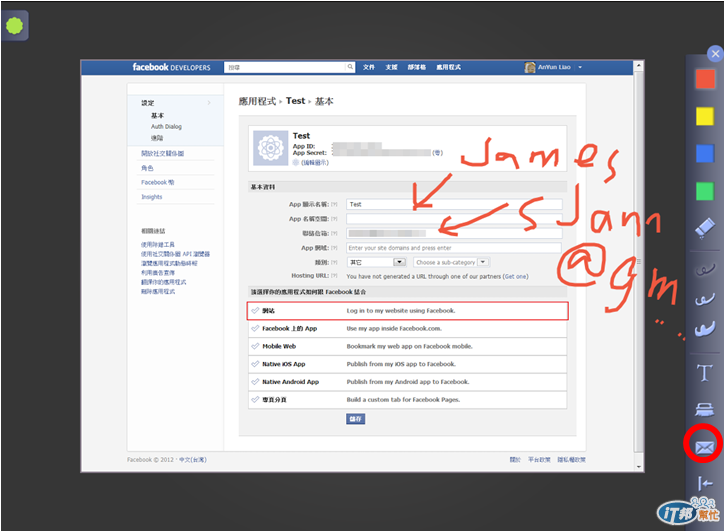This screenshot has width=725, height=532.
Task: Open Insights in the sidebar
Action: pyautogui.click(x=152, y=197)
